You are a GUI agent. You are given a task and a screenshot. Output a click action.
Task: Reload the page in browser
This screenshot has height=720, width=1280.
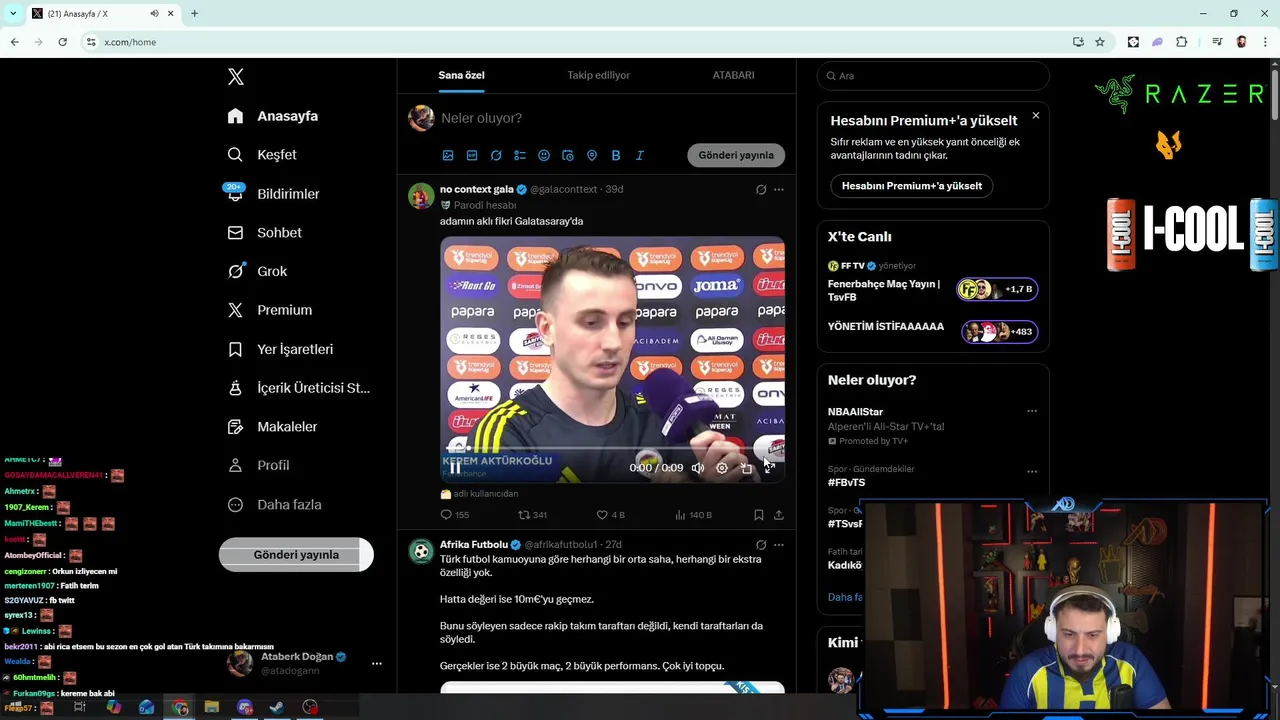(x=62, y=42)
